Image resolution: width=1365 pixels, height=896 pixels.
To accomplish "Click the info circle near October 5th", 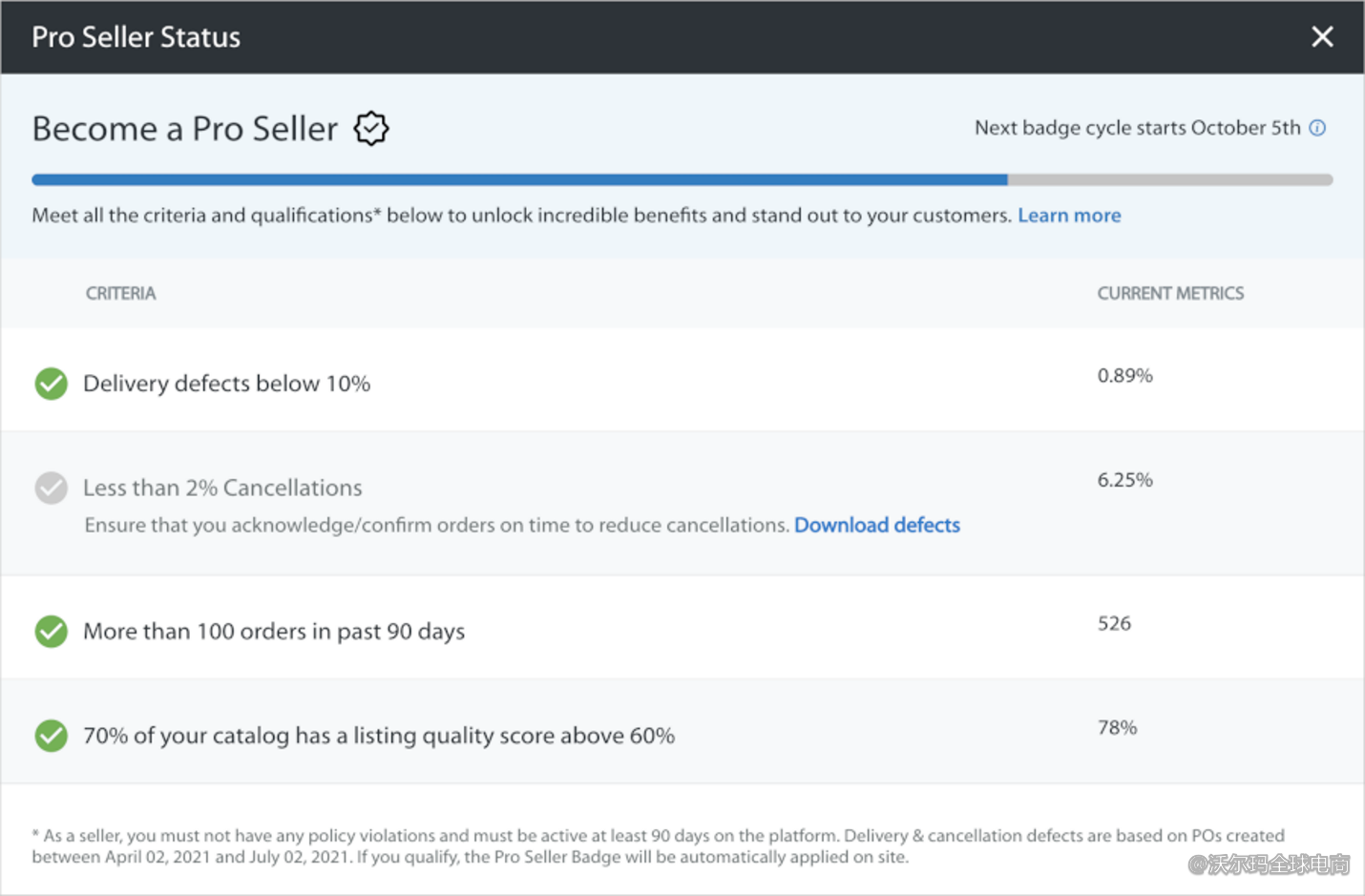I will (x=1318, y=127).
